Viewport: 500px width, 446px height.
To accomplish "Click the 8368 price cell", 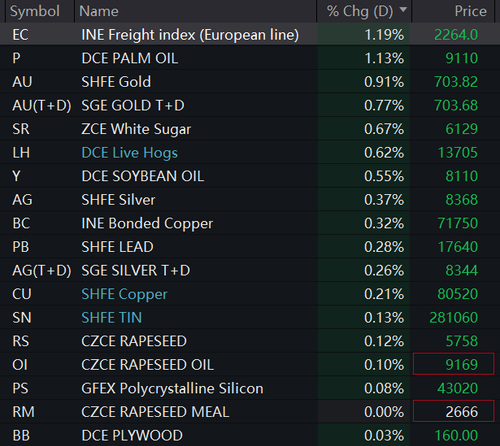I will point(462,200).
